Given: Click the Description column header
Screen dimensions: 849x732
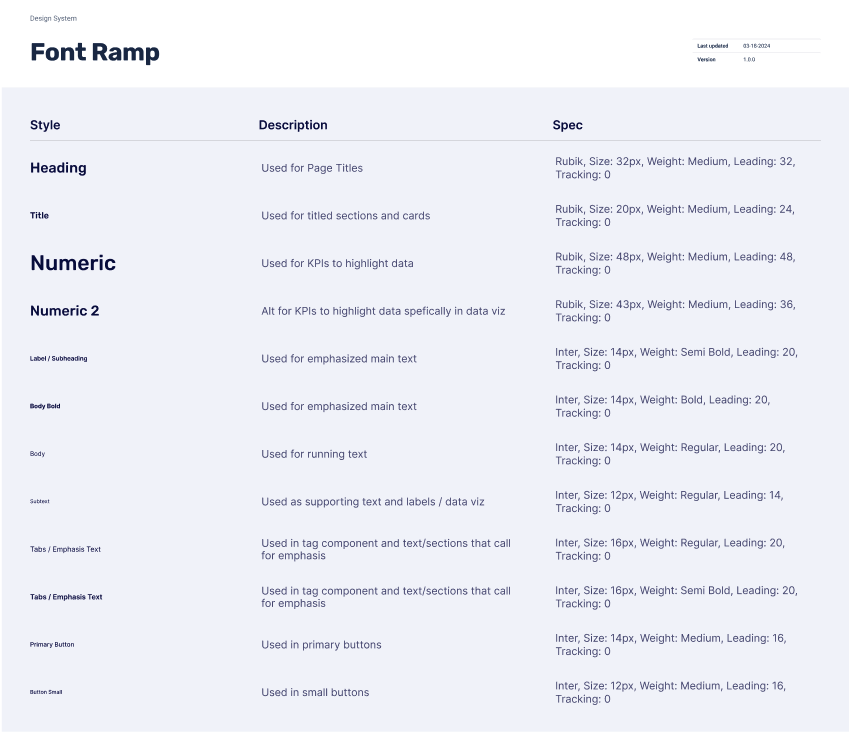Looking at the screenshot, I should (x=293, y=125).
